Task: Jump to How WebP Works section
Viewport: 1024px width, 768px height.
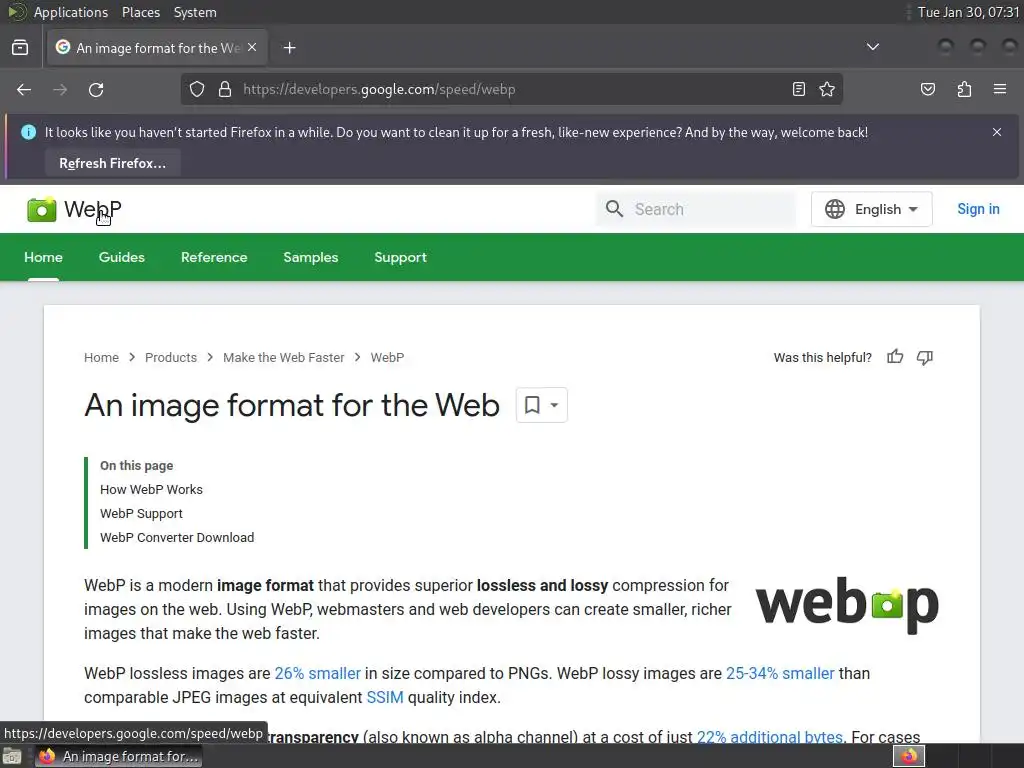Action: tap(152, 489)
